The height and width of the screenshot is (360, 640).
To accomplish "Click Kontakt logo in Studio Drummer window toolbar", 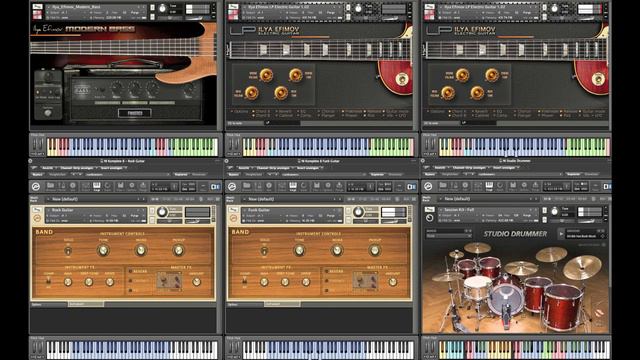I will point(428,187).
